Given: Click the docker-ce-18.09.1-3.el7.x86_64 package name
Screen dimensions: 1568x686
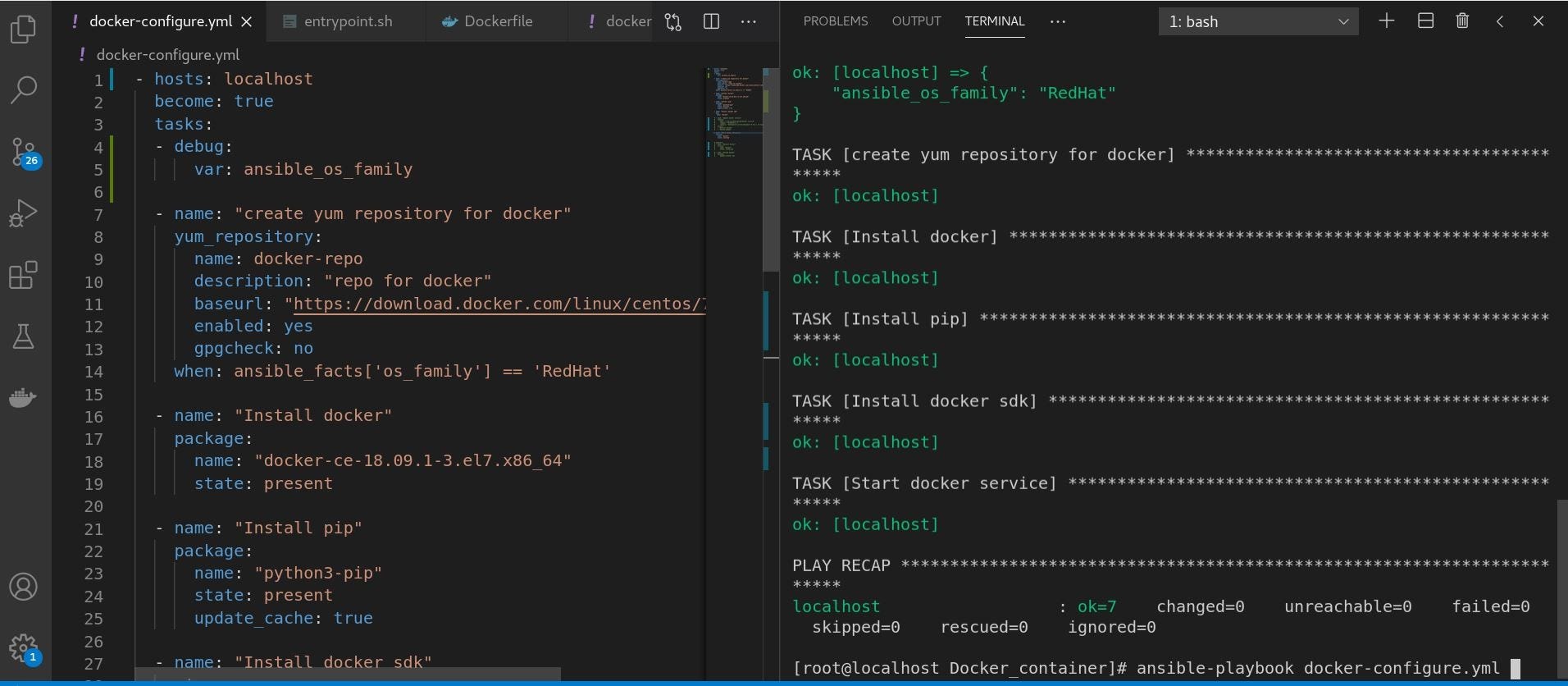Looking at the screenshot, I should click(413, 461).
